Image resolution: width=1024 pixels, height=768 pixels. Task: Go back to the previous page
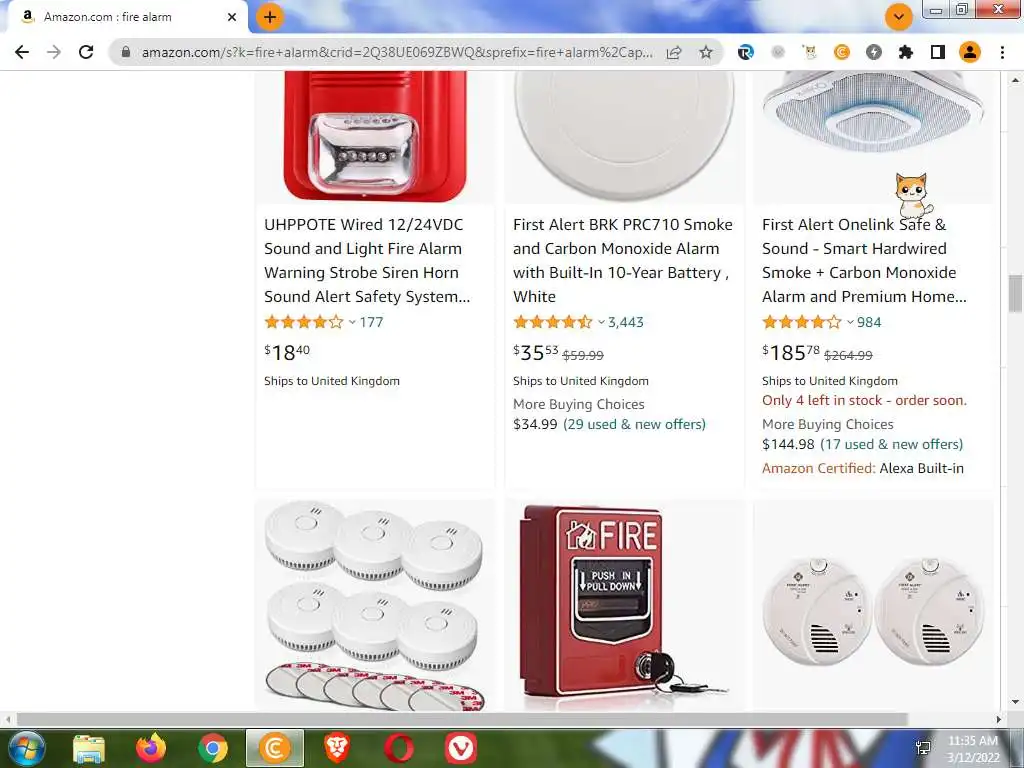22,52
